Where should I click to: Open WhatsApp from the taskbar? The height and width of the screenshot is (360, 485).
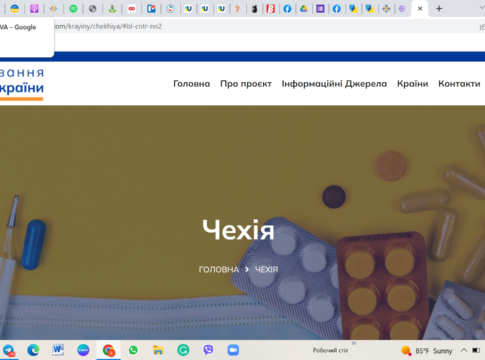click(133, 350)
